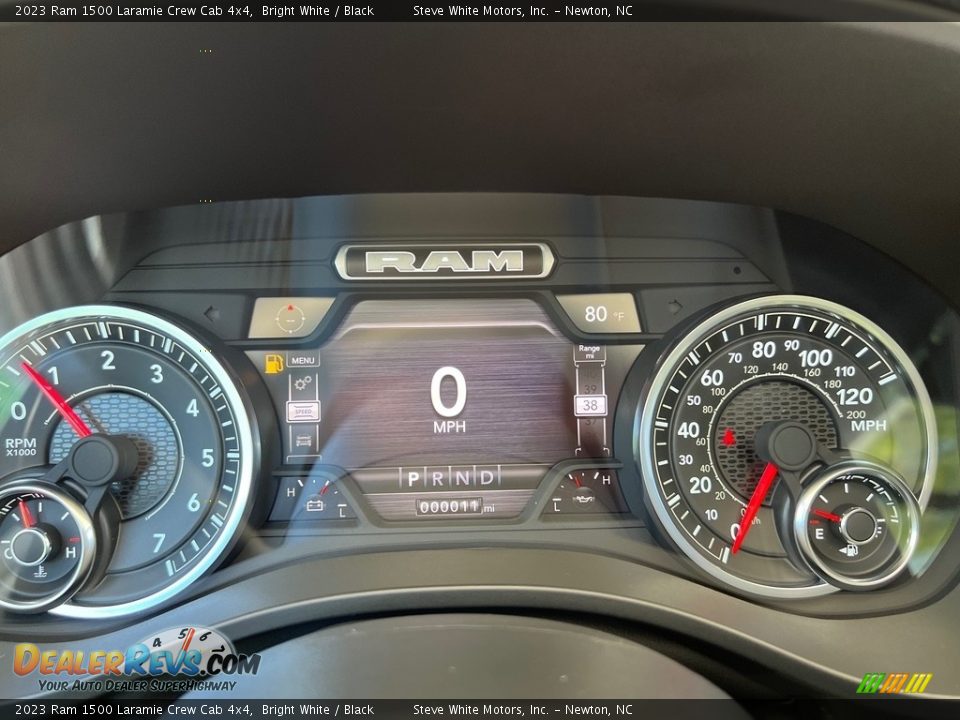Tap the oil pressure gauge icon
The width and height of the screenshot is (960, 720).
[x=582, y=500]
